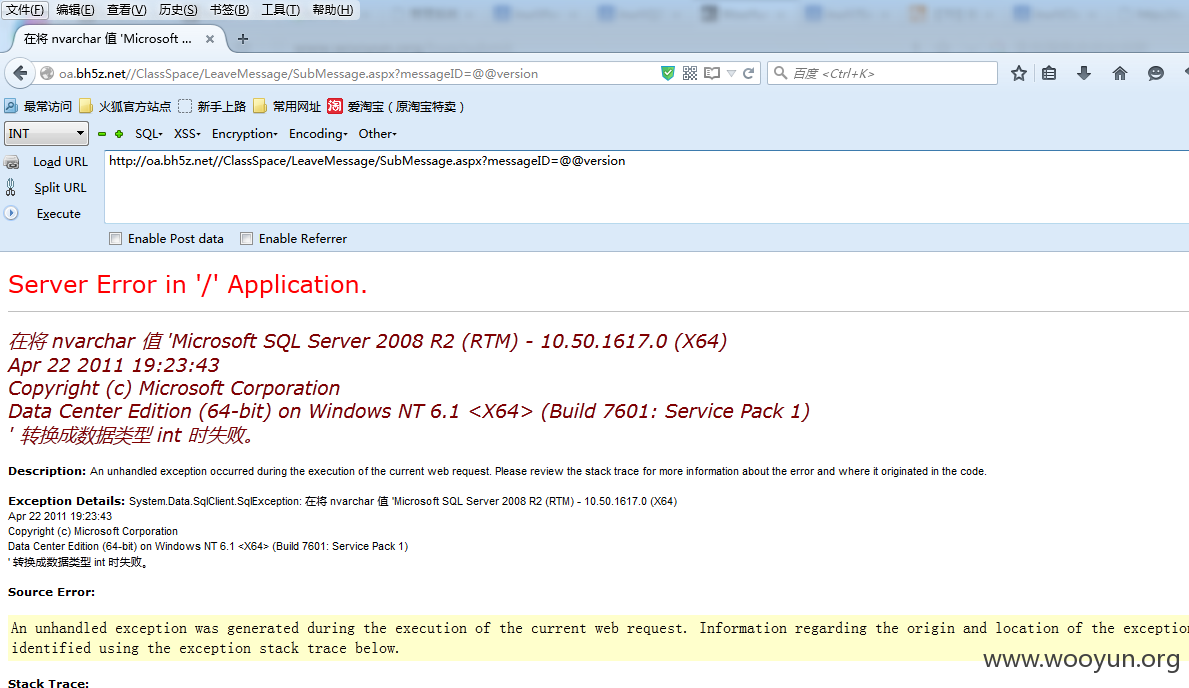Image resolution: width=1189 pixels, height=688 pixels.
Task: Open the QR code icon in address bar
Action: click(x=689, y=73)
